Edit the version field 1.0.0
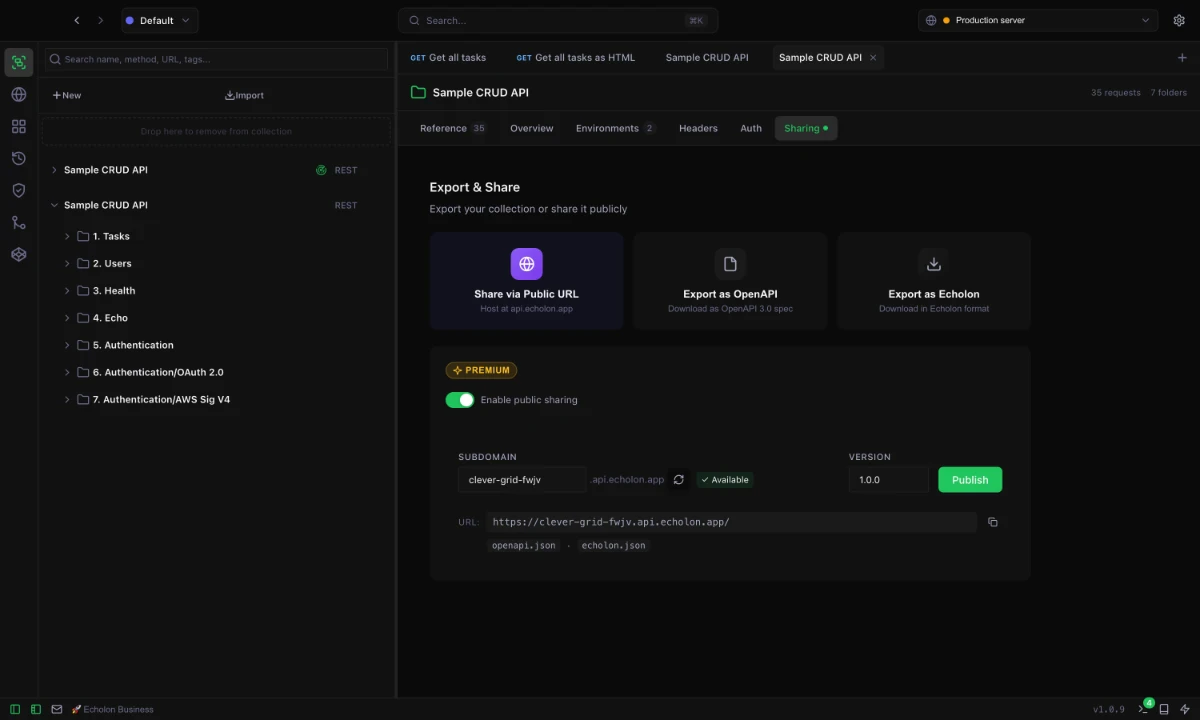 [x=889, y=480]
